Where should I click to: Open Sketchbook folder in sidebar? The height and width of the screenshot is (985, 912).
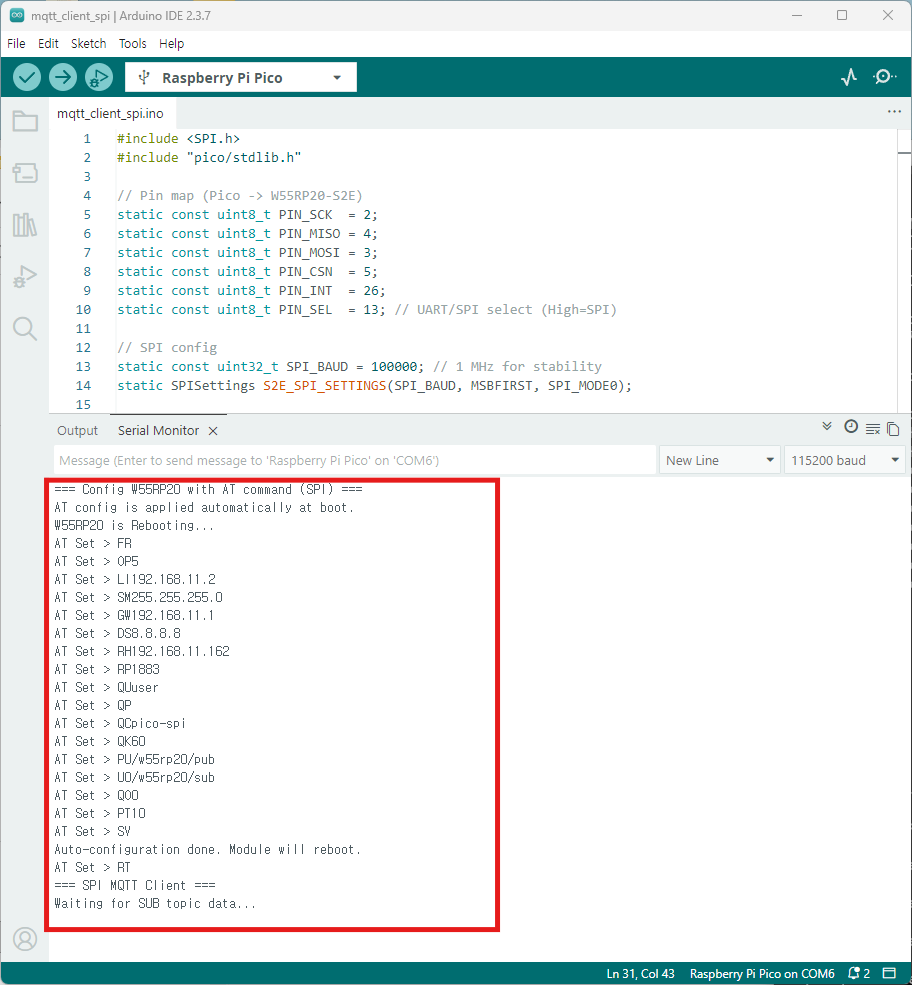point(25,122)
